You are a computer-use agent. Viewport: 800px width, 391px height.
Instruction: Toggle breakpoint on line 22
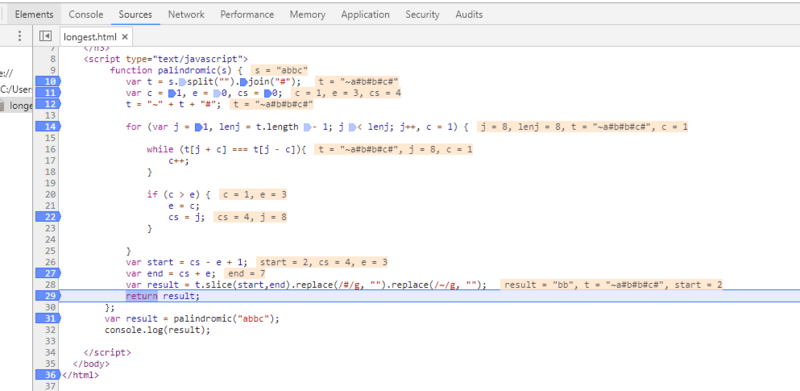pos(48,217)
